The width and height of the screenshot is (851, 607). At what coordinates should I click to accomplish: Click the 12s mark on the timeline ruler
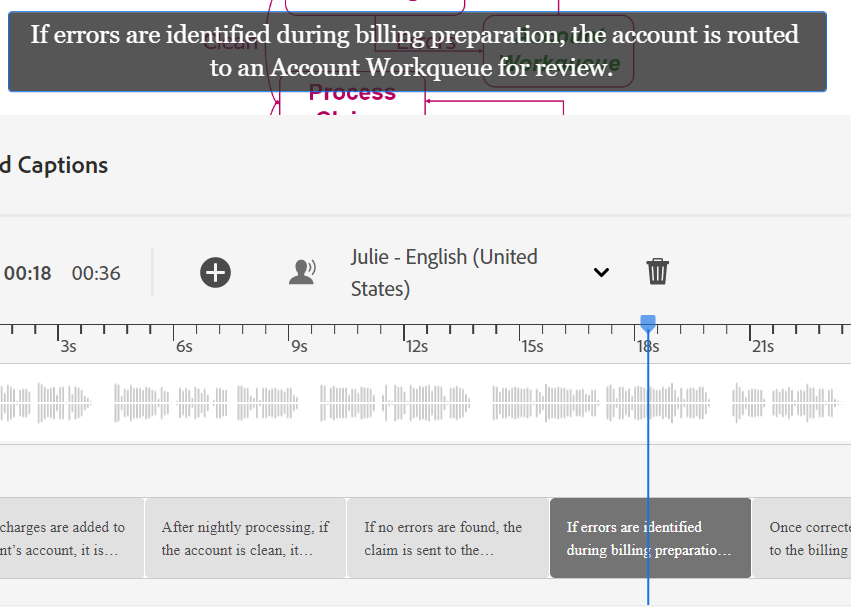[x=416, y=346]
